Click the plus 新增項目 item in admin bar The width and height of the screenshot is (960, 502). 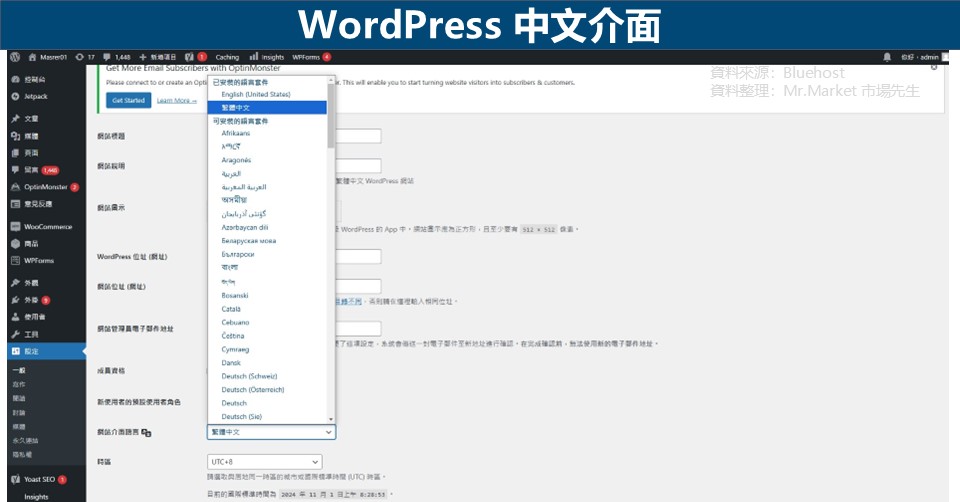(158, 57)
